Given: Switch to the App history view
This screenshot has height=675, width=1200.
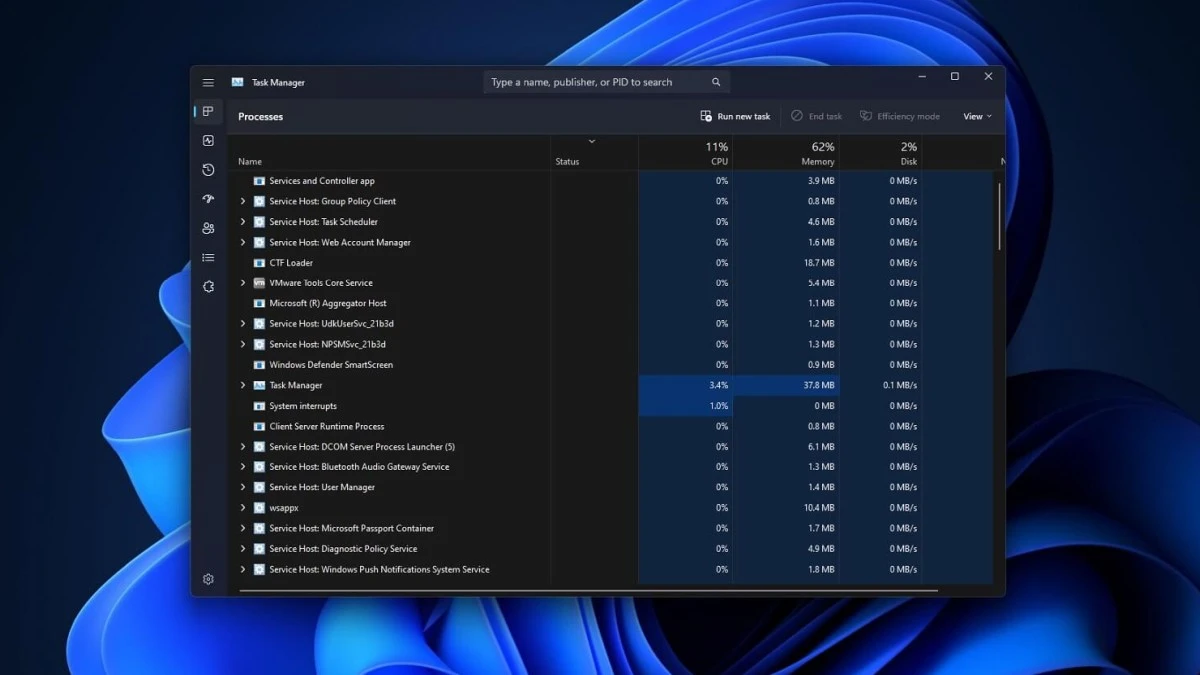Looking at the screenshot, I should click(x=208, y=170).
